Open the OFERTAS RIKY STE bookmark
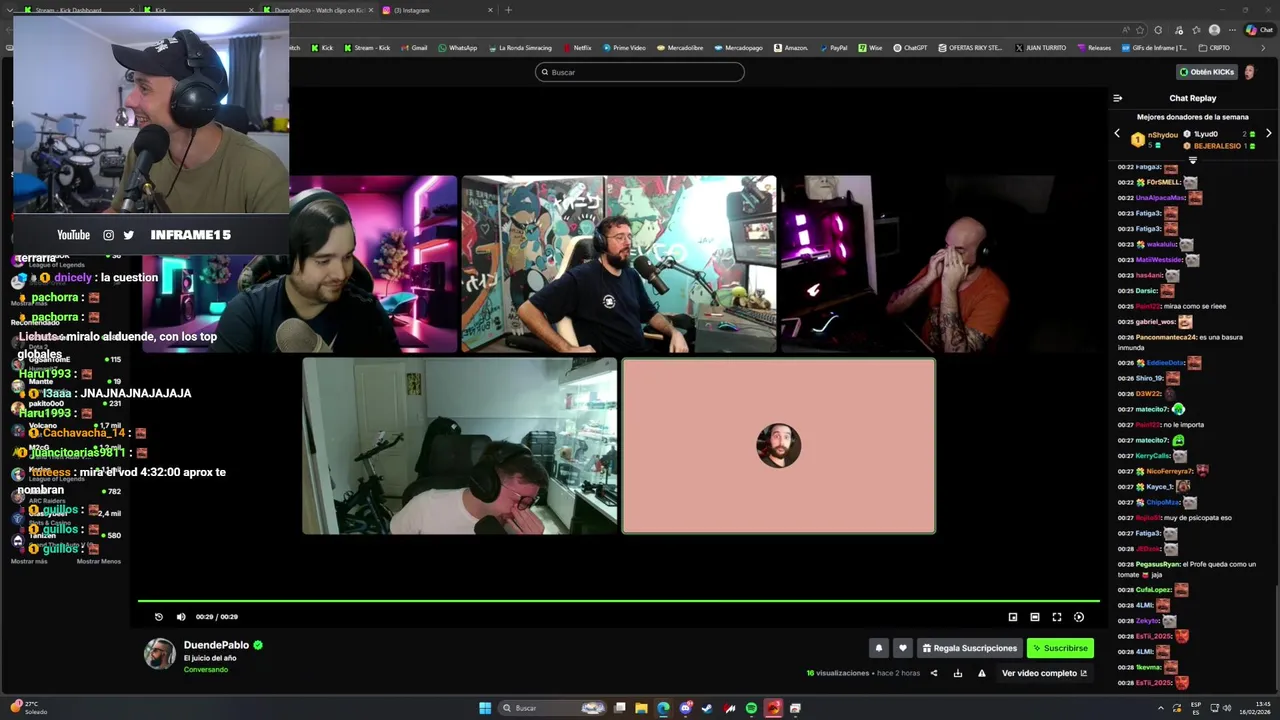This screenshot has width=1280, height=720. [970, 48]
